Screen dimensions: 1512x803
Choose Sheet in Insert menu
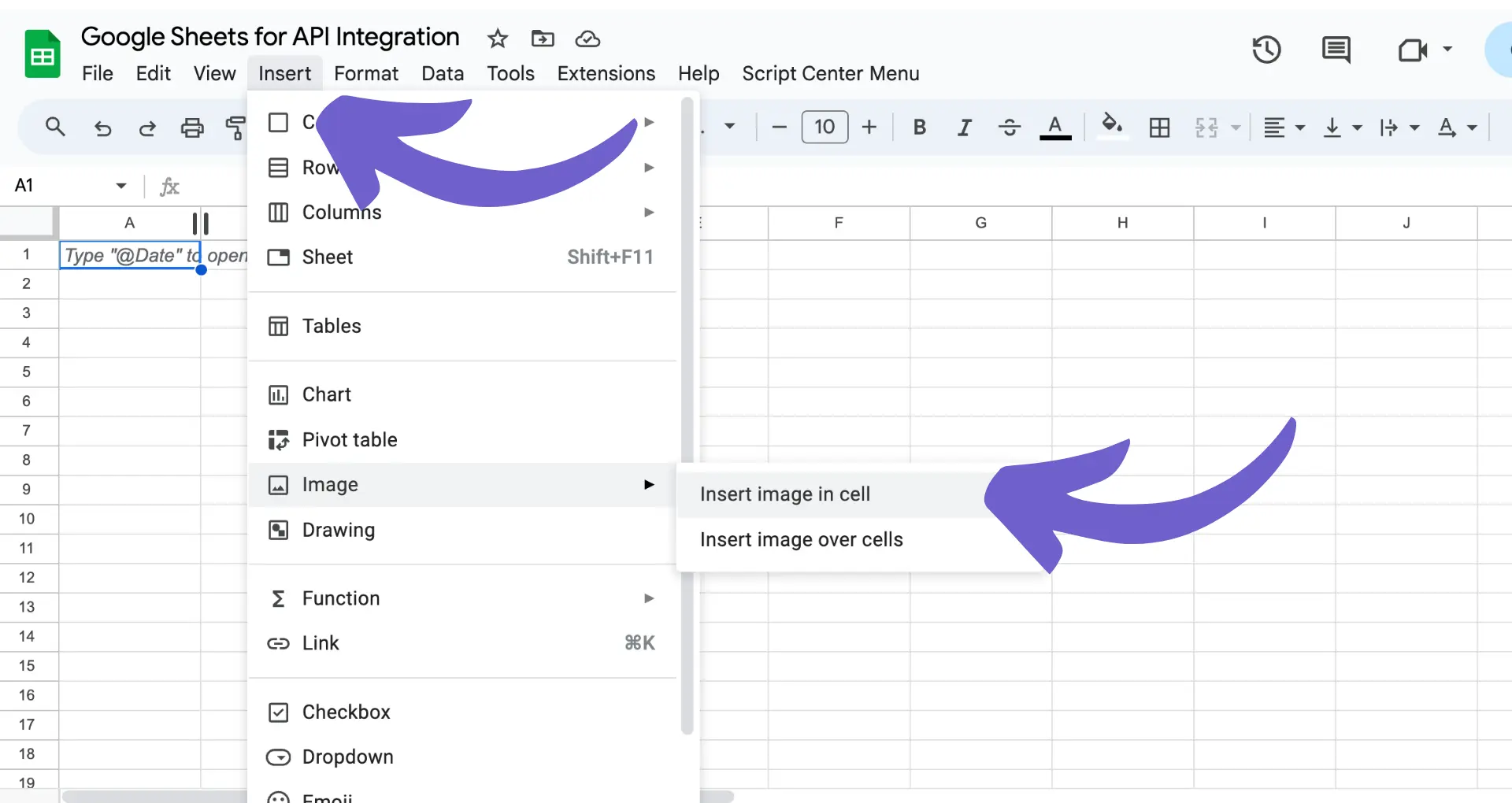pos(463,257)
